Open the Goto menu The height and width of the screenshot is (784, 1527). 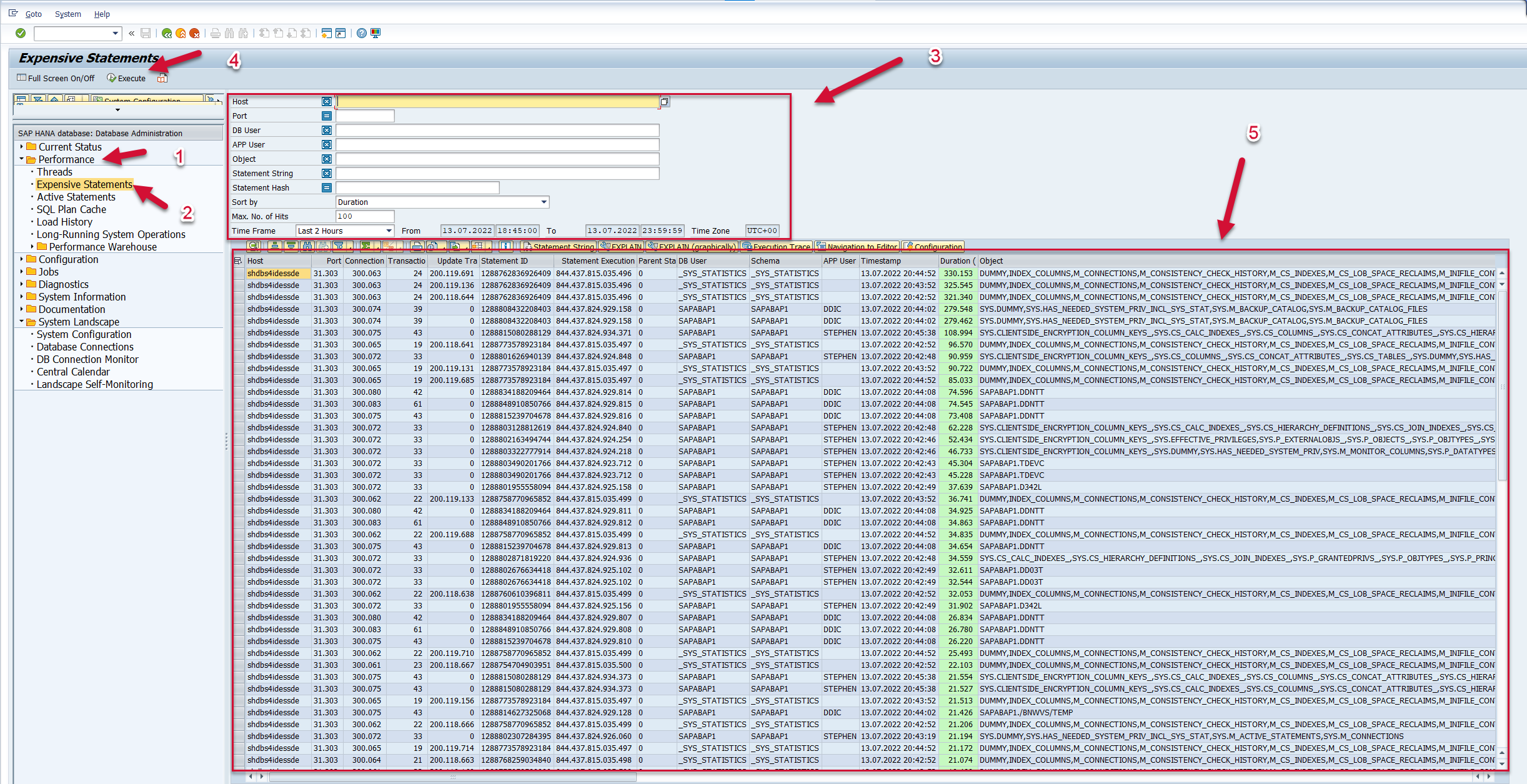(x=33, y=14)
